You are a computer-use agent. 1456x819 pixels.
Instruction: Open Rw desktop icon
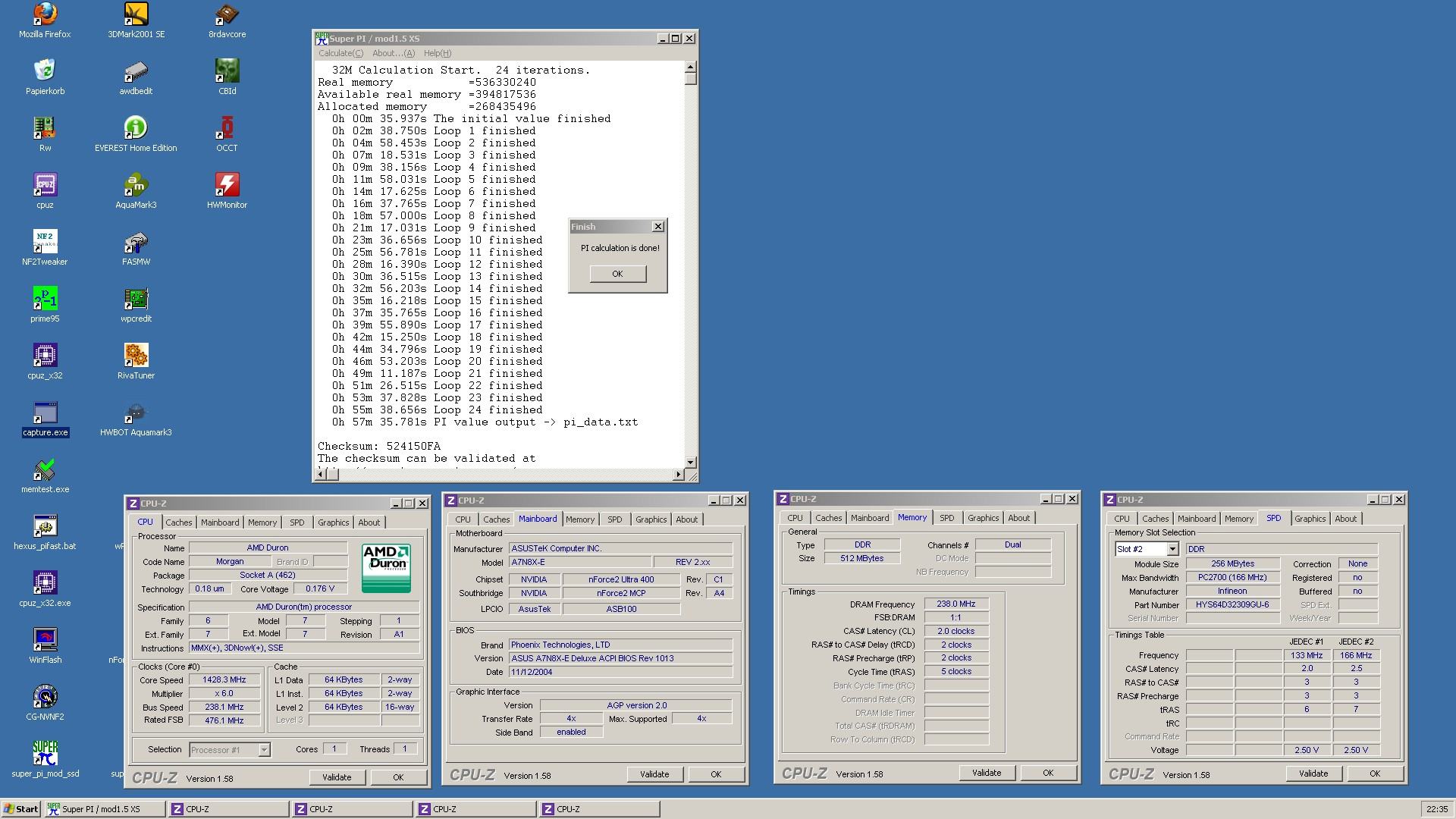coord(45,134)
